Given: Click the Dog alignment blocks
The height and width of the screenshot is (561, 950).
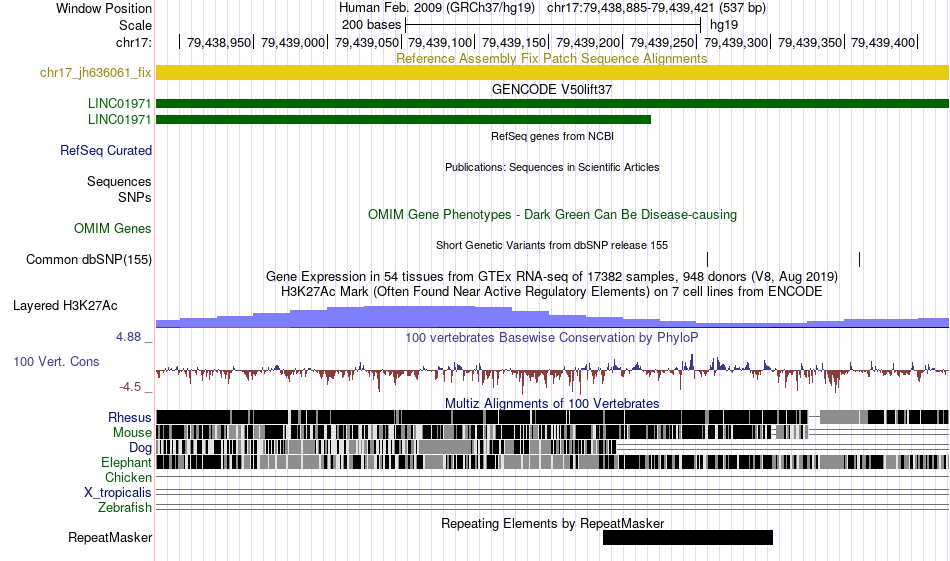Looking at the screenshot, I should (387, 447).
